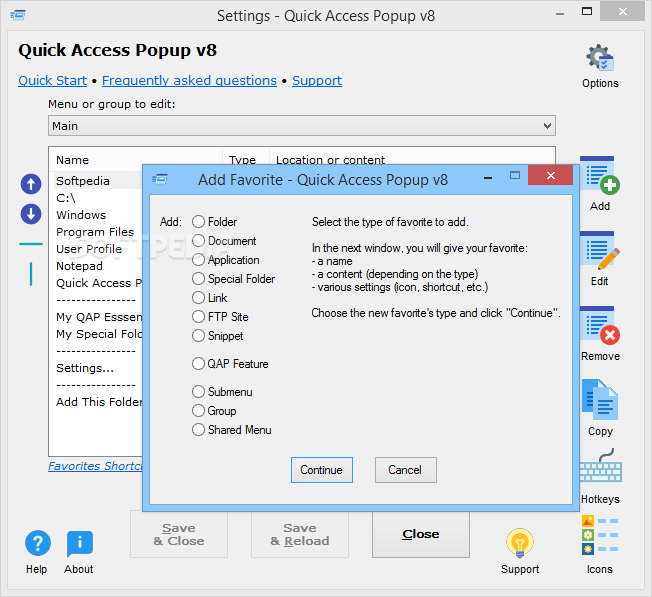The width and height of the screenshot is (652, 597).
Task: Click the Add favorite icon in Settings
Action: [600, 175]
